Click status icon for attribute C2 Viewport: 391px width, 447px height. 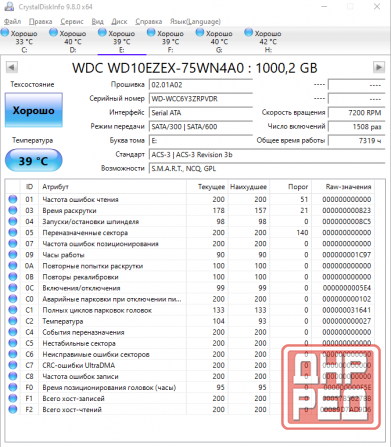coord(13,321)
